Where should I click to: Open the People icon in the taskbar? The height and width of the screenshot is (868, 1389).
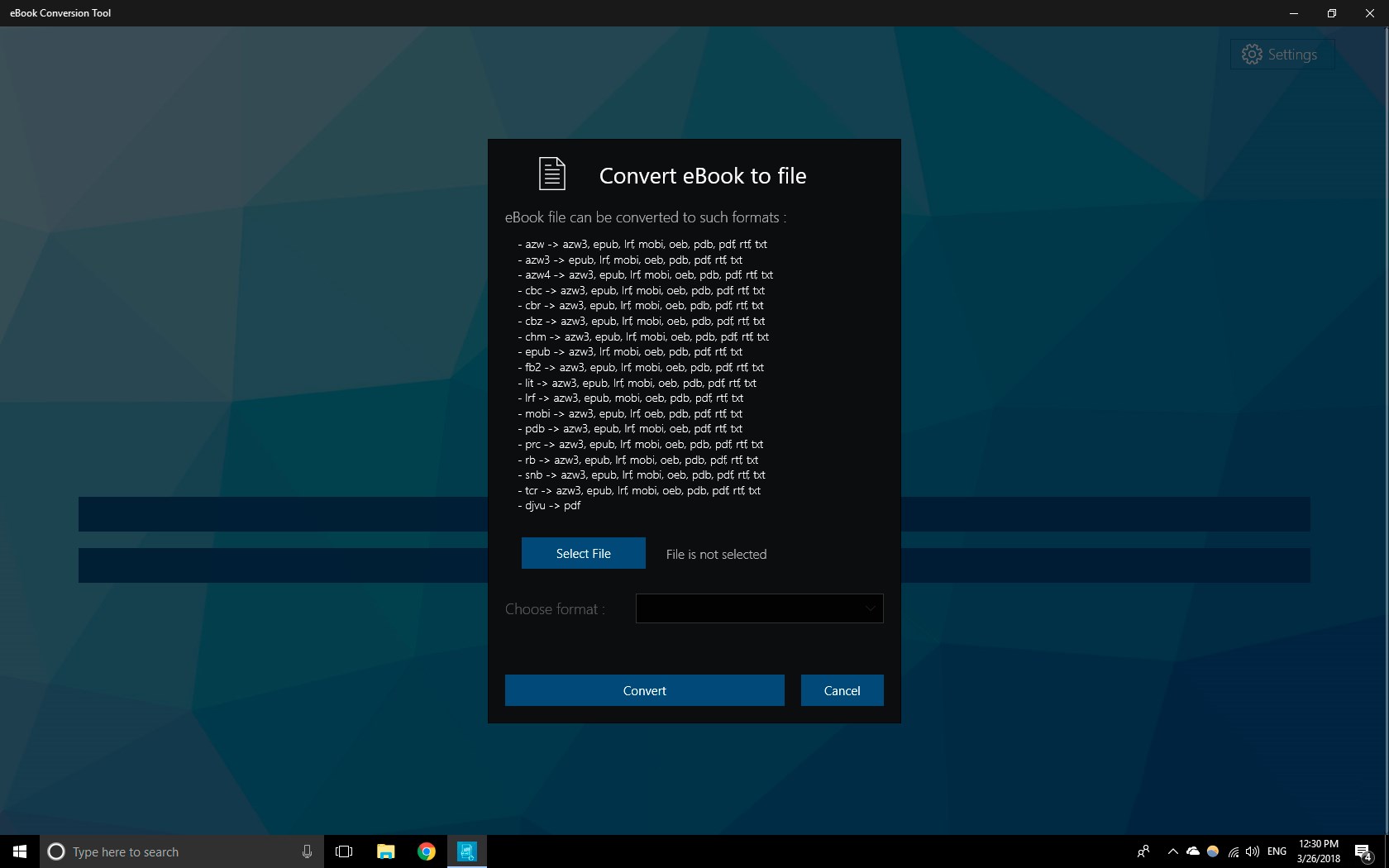(x=1143, y=851)
